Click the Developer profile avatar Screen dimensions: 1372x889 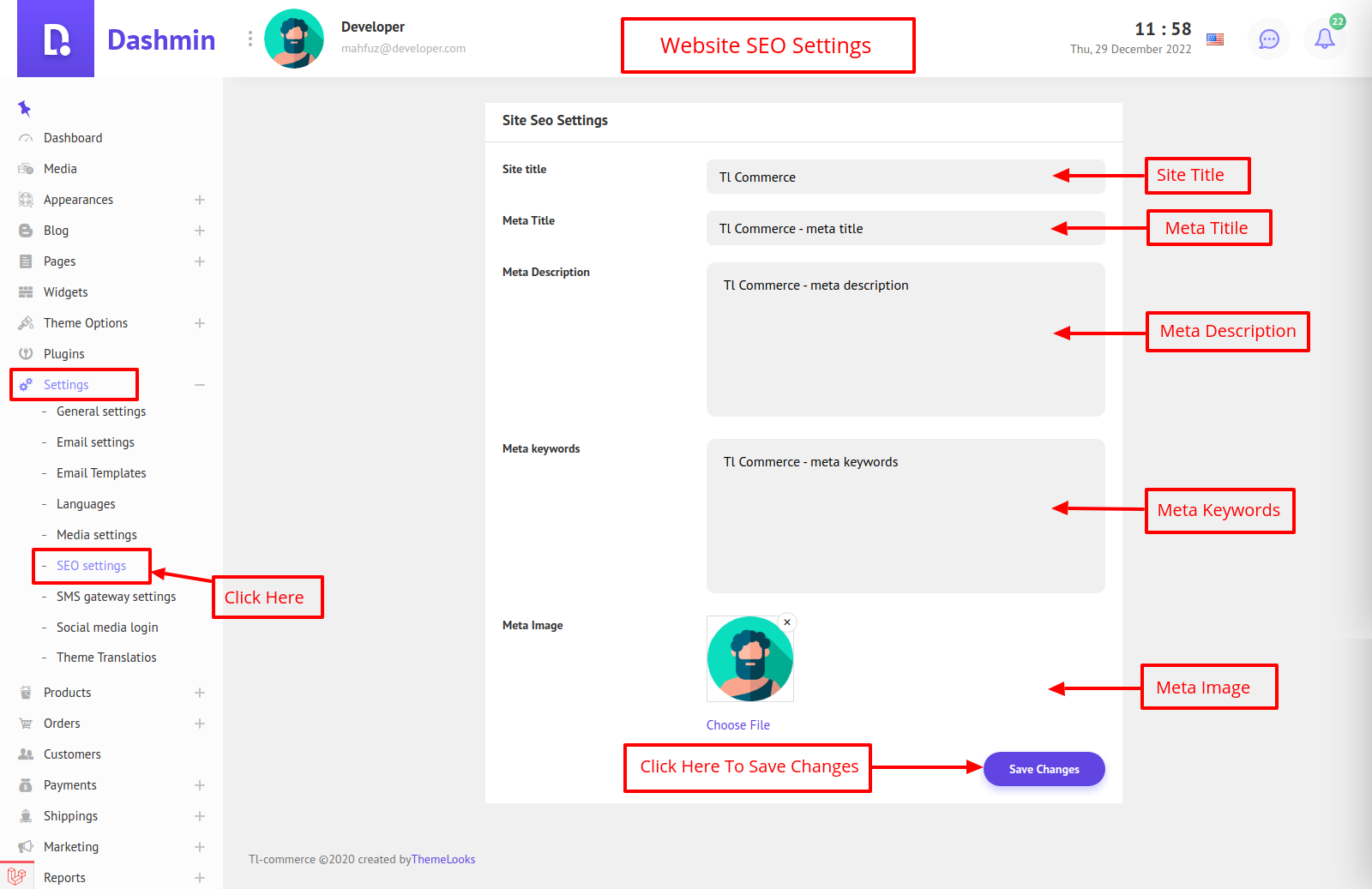pos(294,39)
